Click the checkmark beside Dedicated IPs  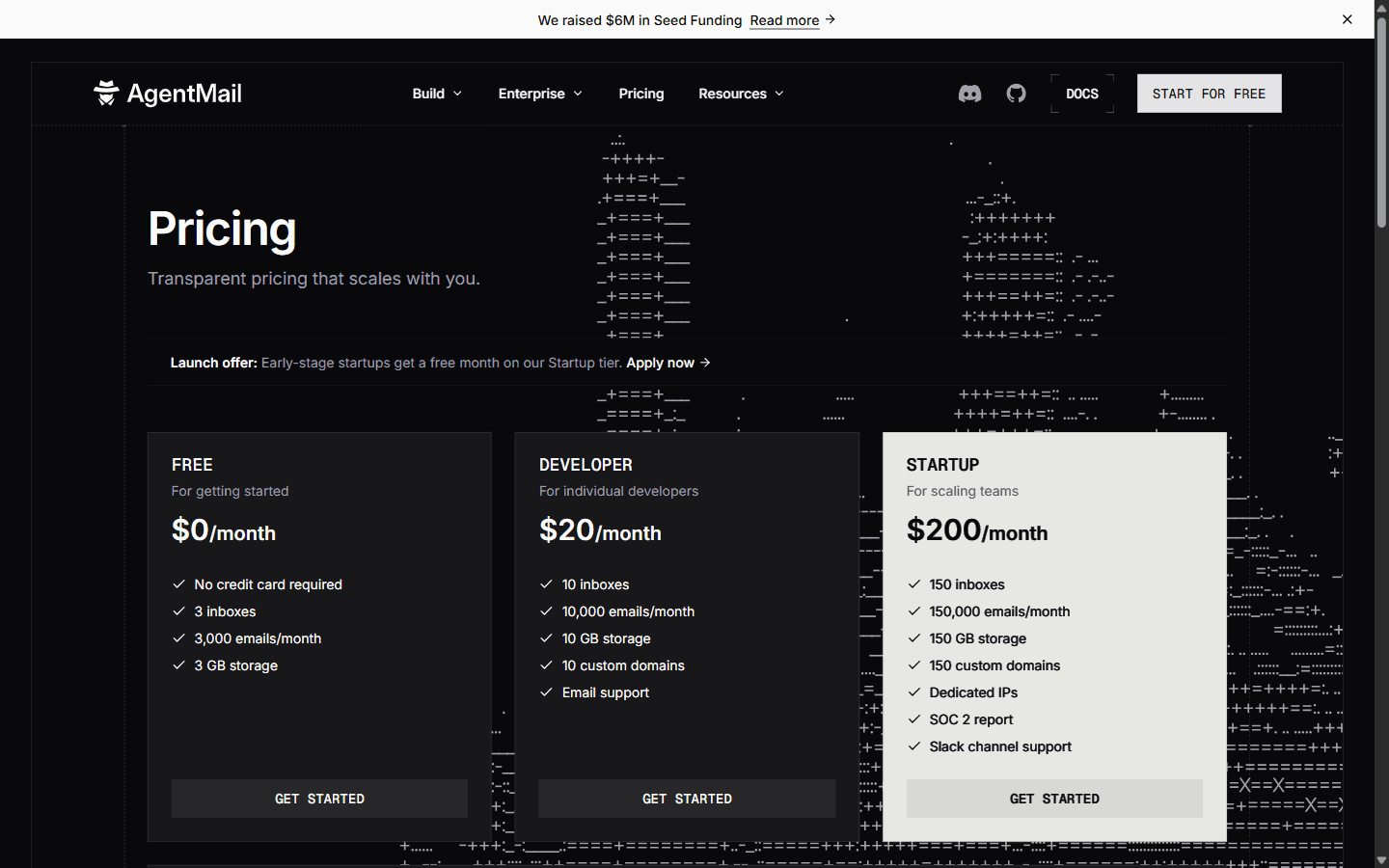pos(913,692)
